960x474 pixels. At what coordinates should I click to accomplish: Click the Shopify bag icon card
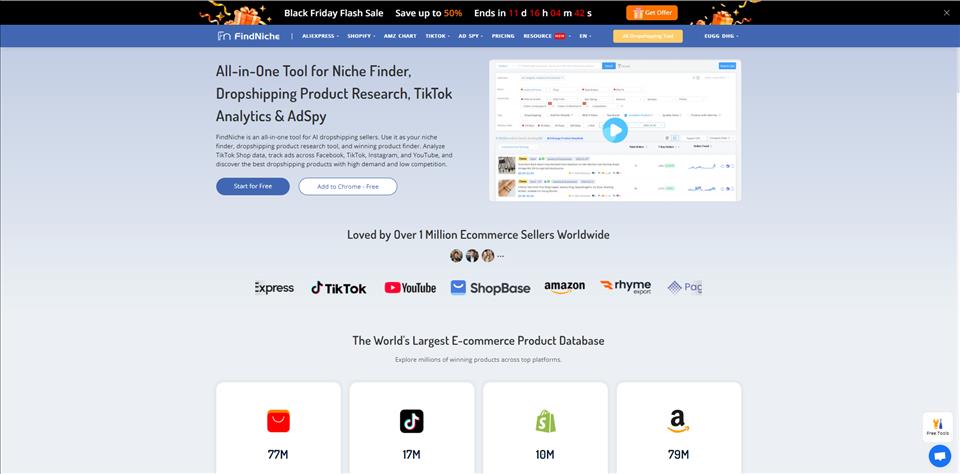[x=545, y=428]
